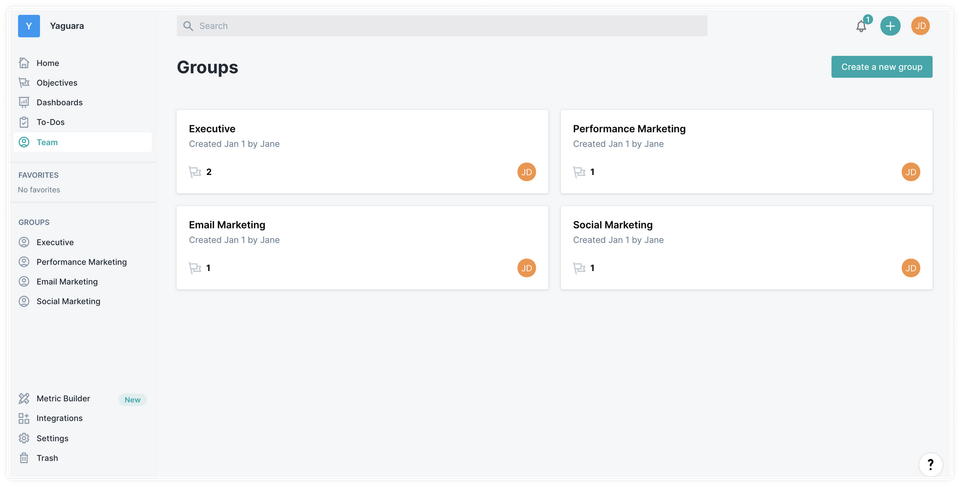Open the help question mark button
960x487 pixels.
coord(930,464)
